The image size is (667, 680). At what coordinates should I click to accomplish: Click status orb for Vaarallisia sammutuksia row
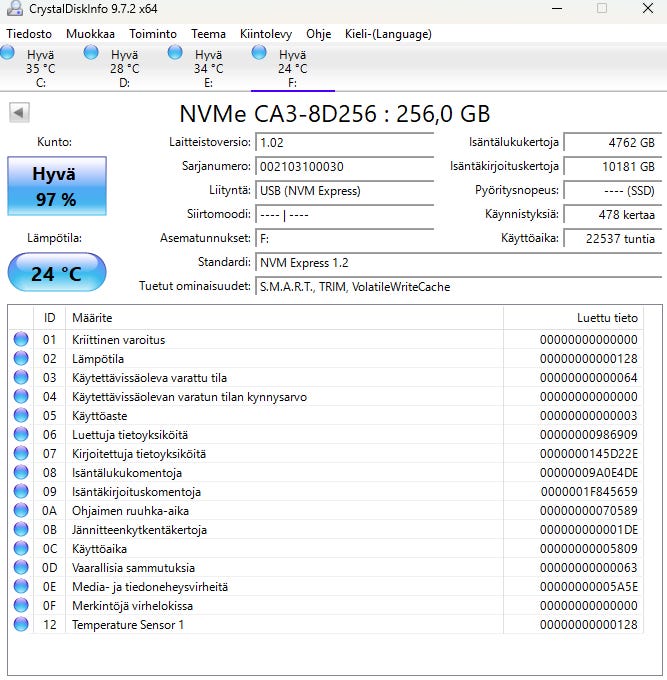point(21,568)
